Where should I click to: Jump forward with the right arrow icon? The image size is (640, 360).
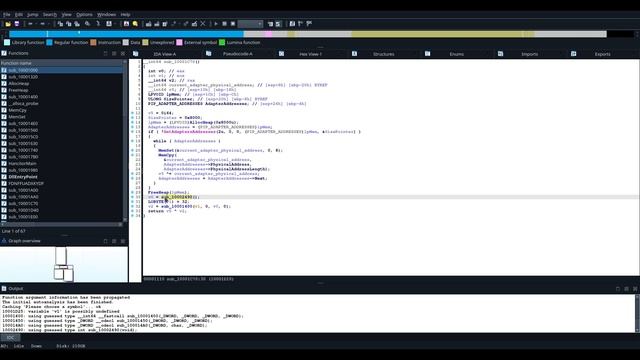click(42, 24)
